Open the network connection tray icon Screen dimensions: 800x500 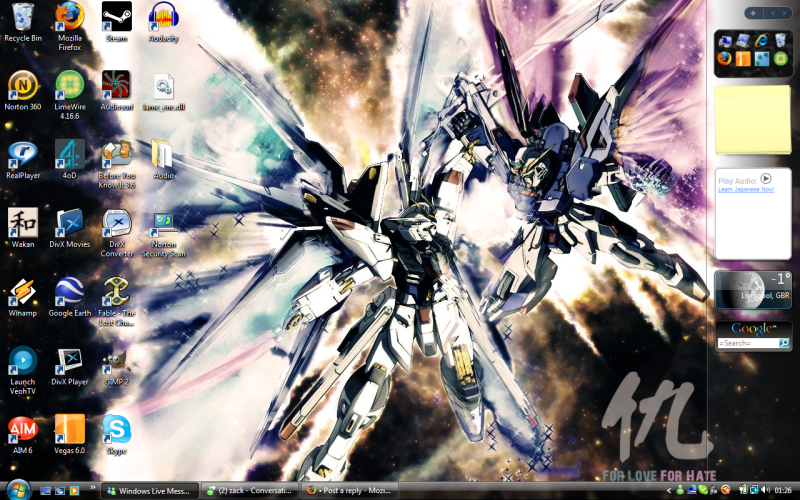[x=754, y=490]
